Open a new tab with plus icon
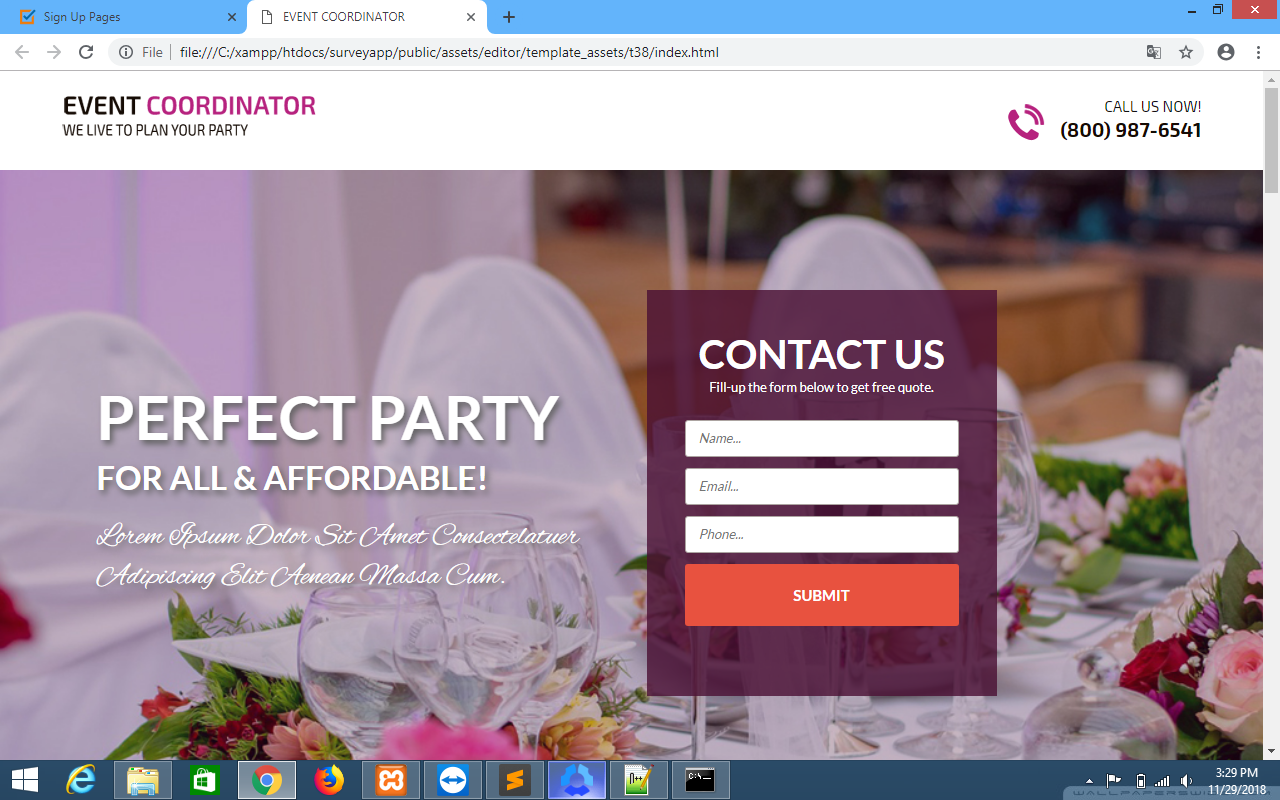Screen dimensions: 1280x800 [x=509, y=17]
